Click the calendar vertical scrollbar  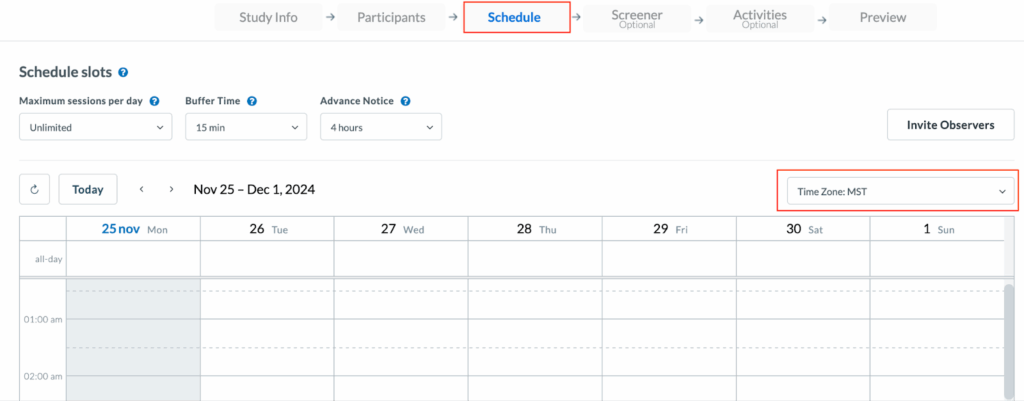tap(1009, 340)
